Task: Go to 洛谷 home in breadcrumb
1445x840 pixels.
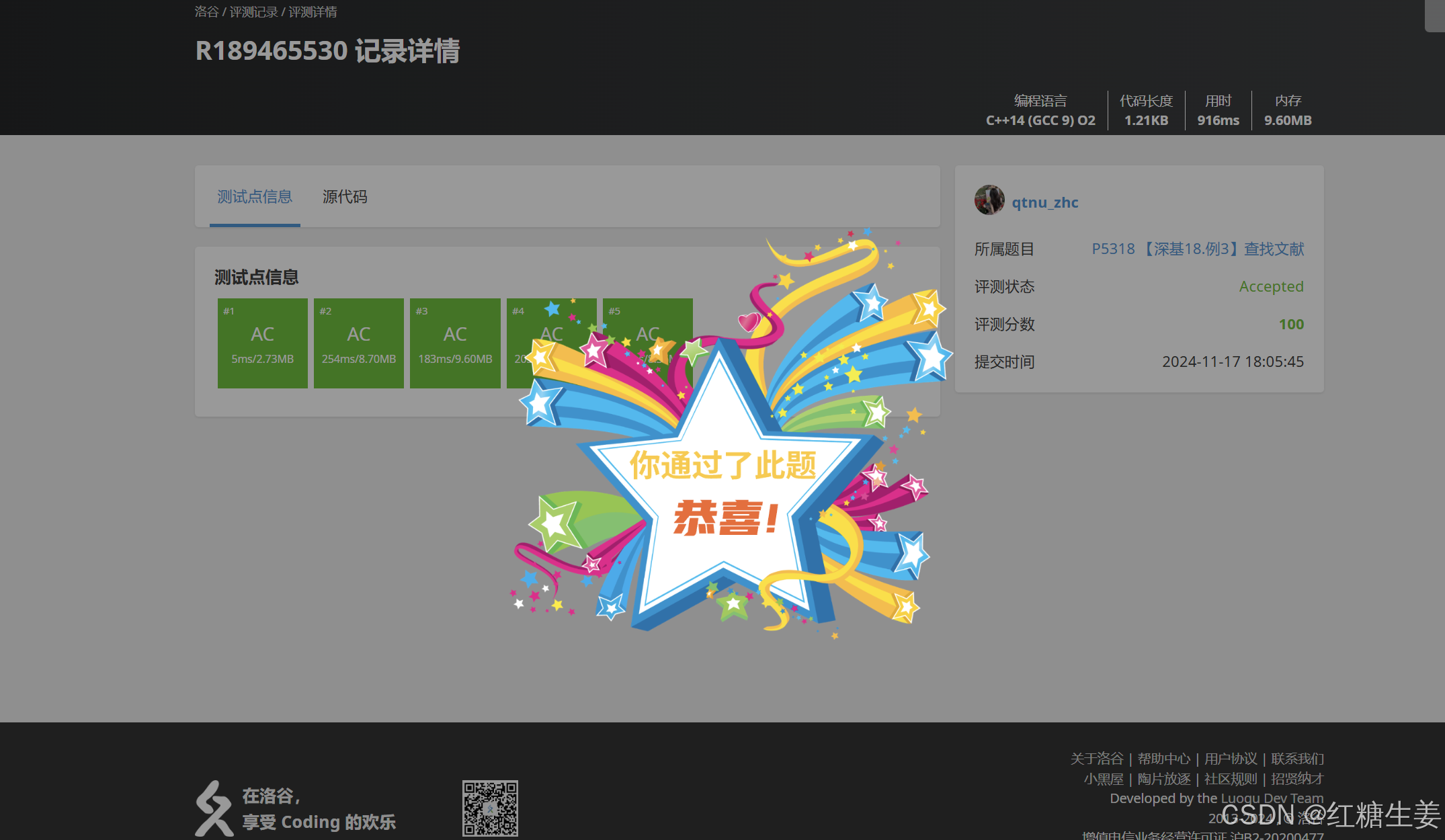Action: tap(206, 12)
